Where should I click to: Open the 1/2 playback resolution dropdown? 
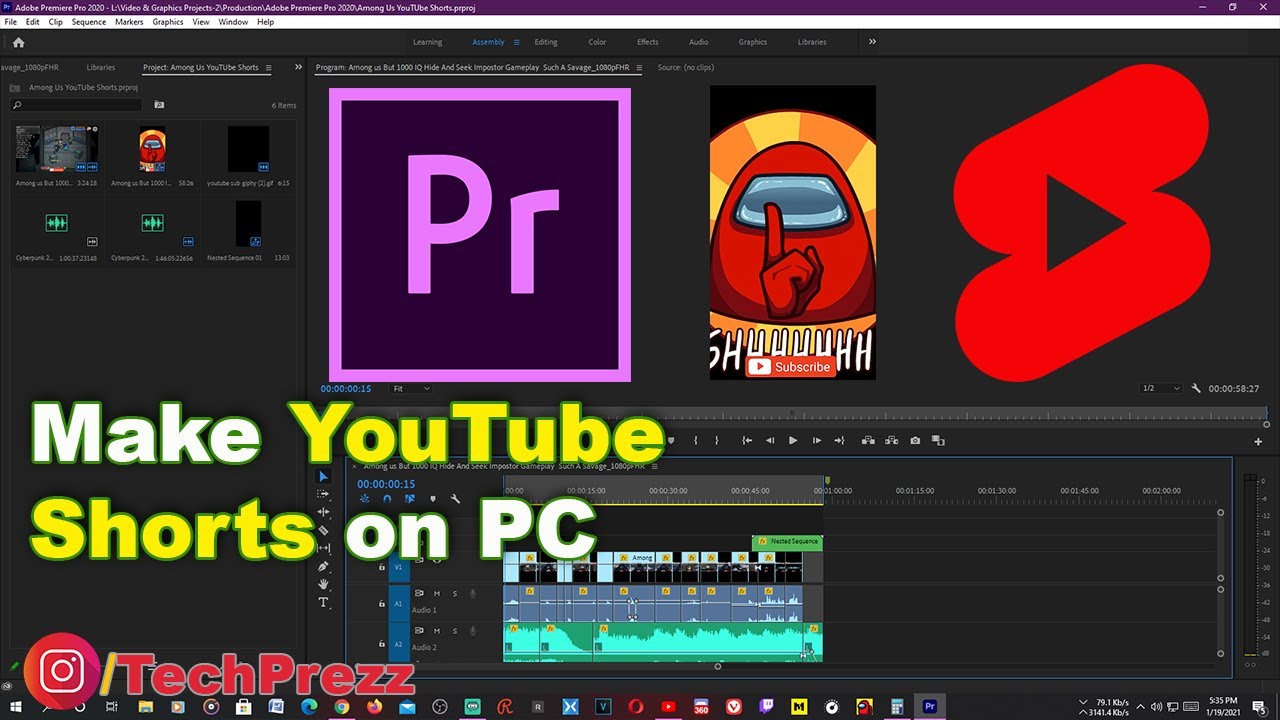click(1162, 388)
